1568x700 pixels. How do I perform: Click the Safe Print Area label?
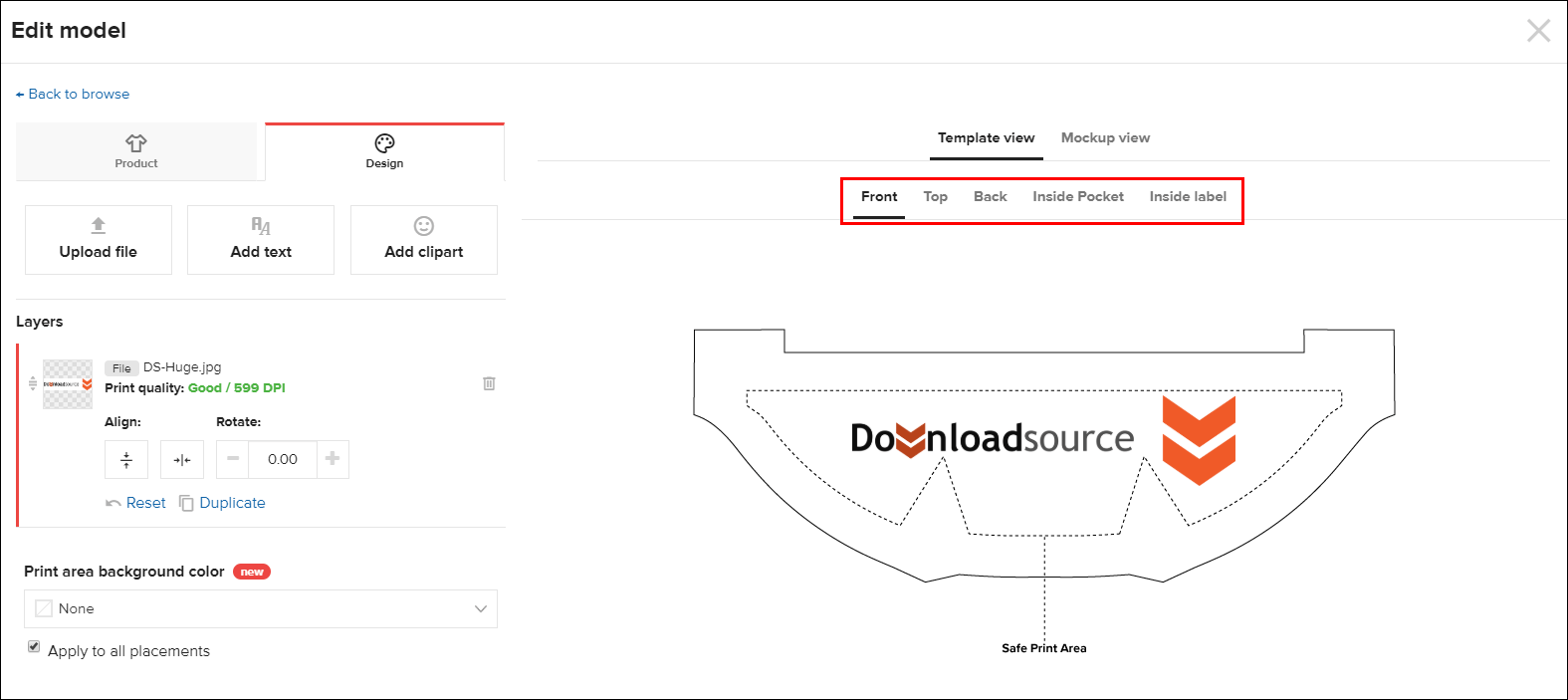coord(1043,648)
